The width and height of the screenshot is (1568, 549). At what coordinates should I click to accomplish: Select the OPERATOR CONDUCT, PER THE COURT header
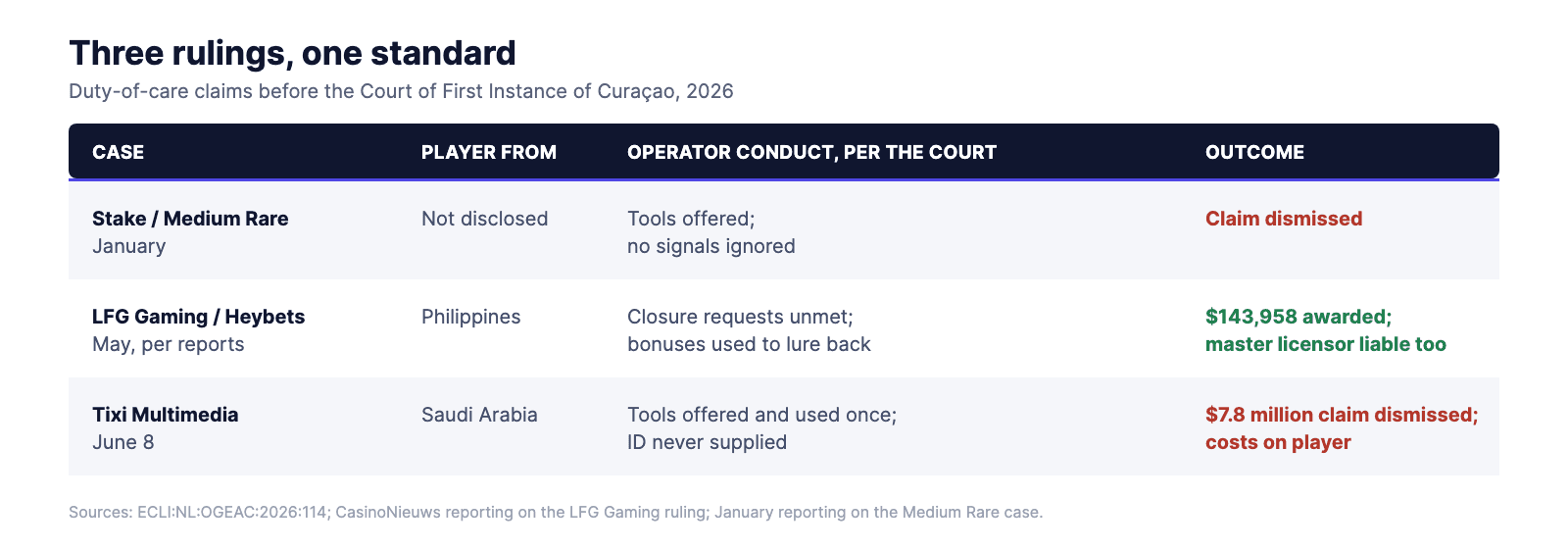click(x=811, y=152)
